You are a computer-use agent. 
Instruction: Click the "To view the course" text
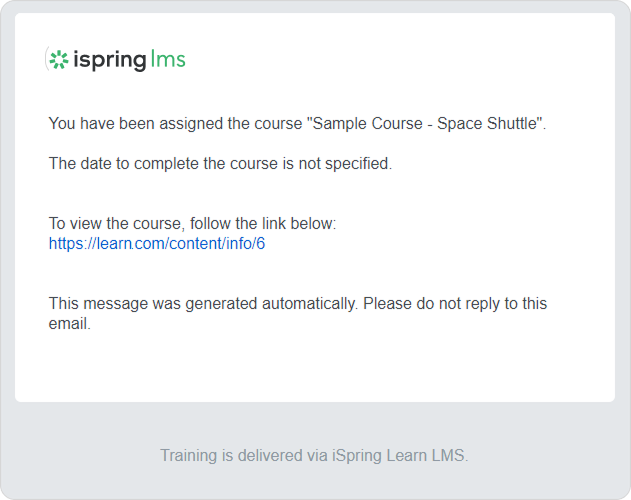109,224
